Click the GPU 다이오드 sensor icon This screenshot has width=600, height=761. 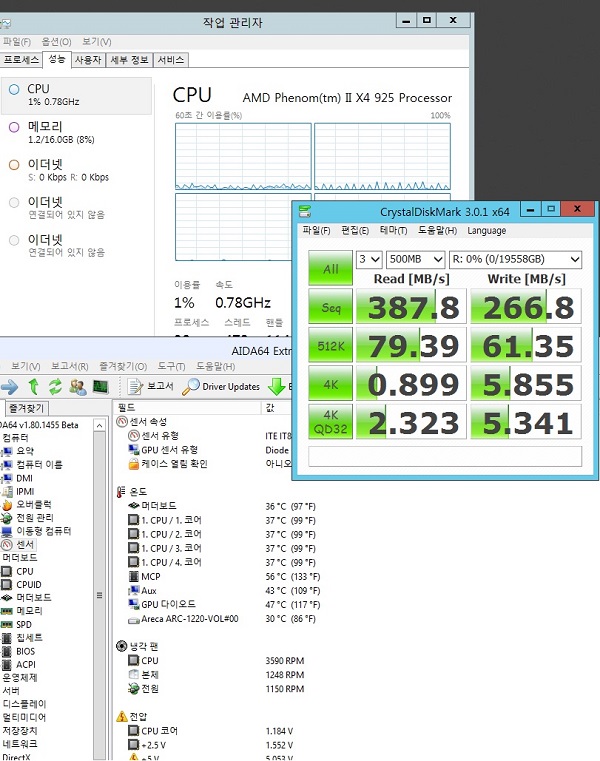coord(133,604)
